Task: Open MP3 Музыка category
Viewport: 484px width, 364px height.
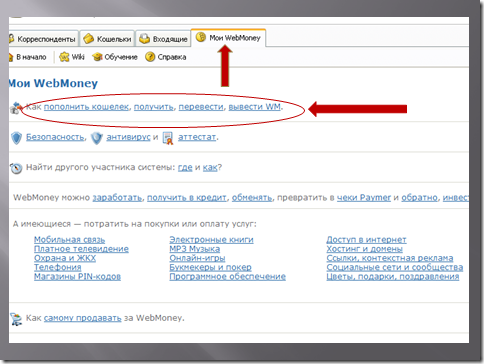Action: 195,249
